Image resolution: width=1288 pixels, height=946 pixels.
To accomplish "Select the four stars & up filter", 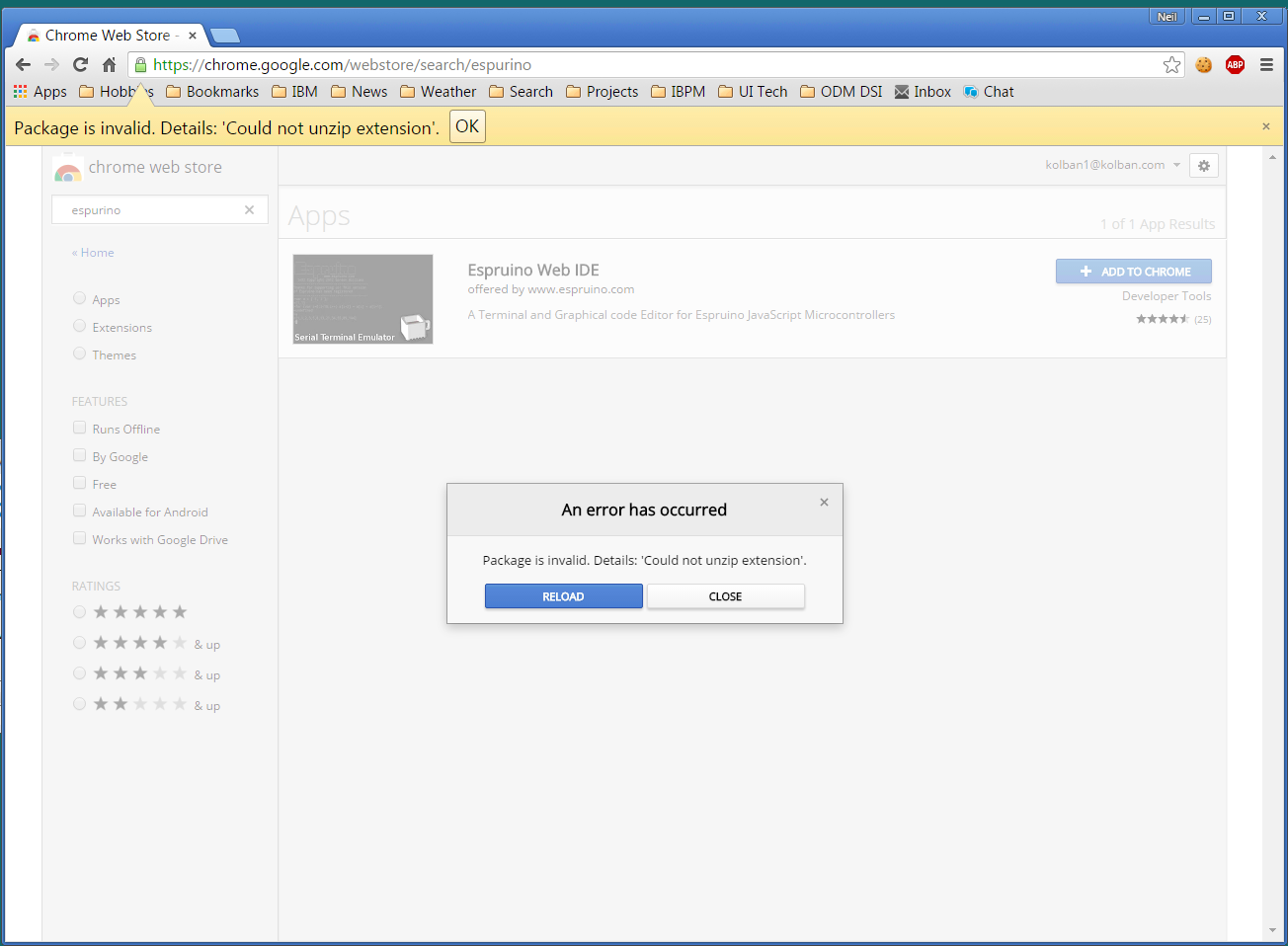I will (x=80, y=643).
